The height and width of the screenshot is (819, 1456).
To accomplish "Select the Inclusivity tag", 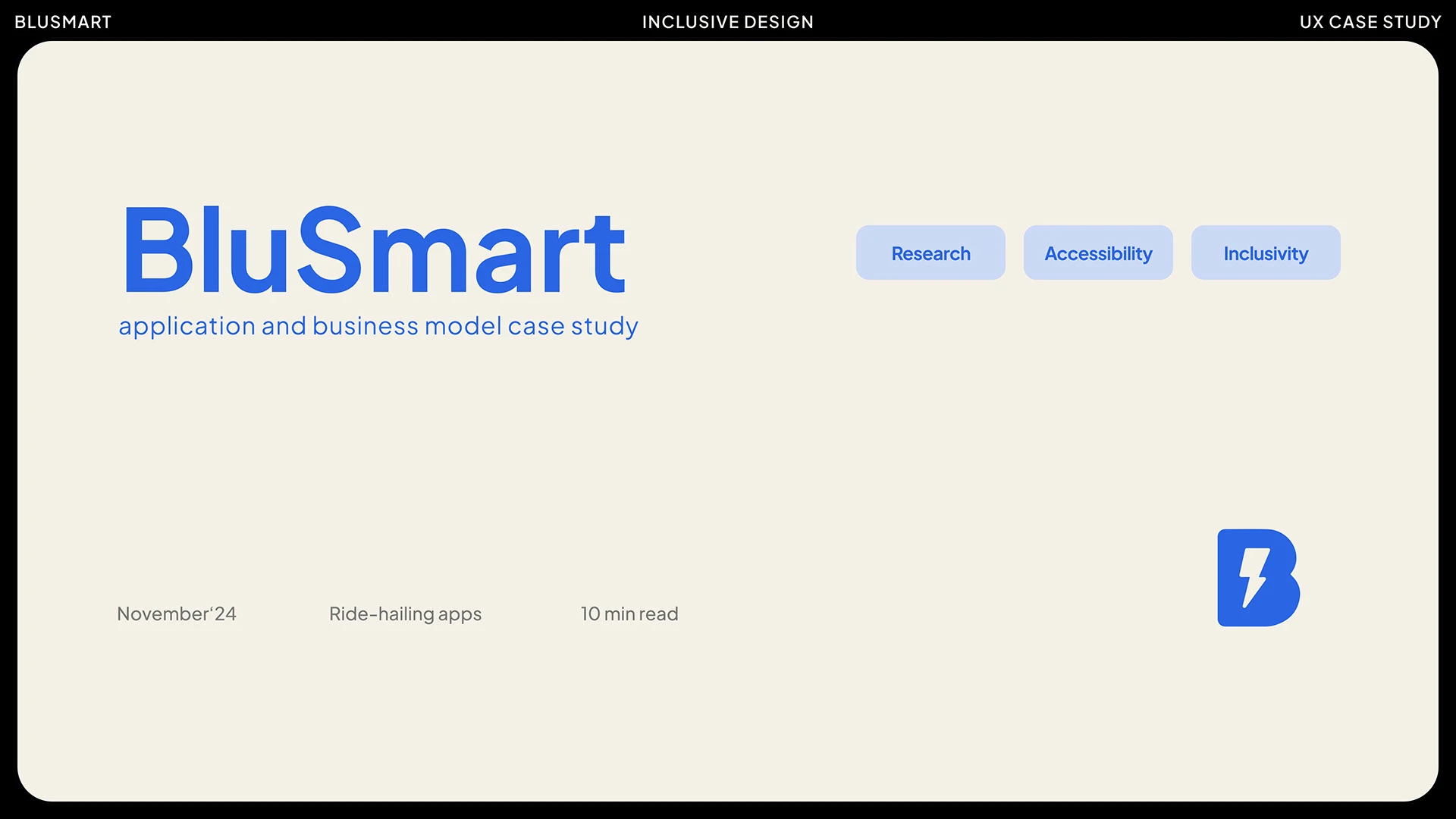I will point(1266,253).
